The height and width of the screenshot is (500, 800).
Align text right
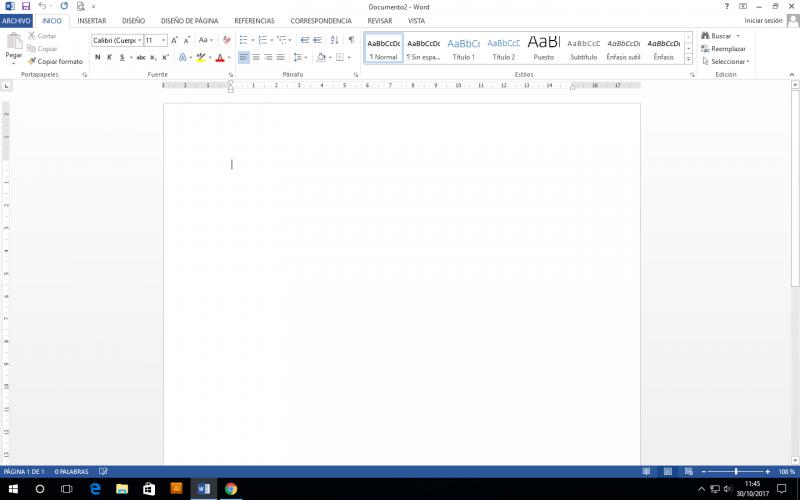pos(268,57)
